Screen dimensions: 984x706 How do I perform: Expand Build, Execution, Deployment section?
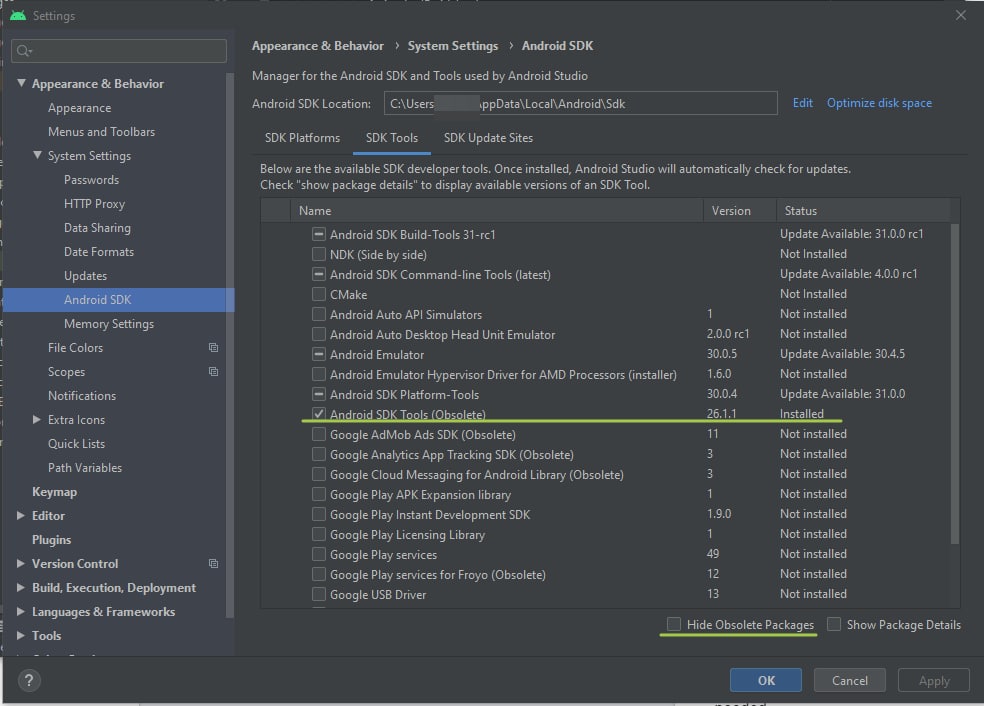pos(21,587)
